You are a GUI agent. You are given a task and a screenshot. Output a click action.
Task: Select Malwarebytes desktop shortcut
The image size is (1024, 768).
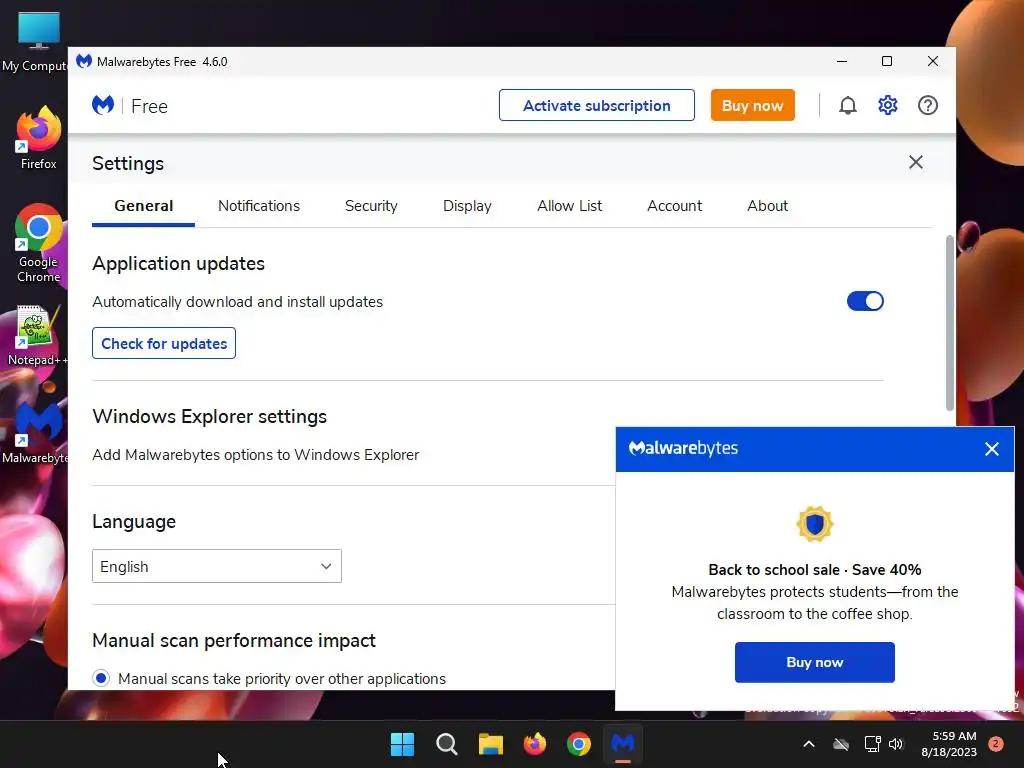37,432
